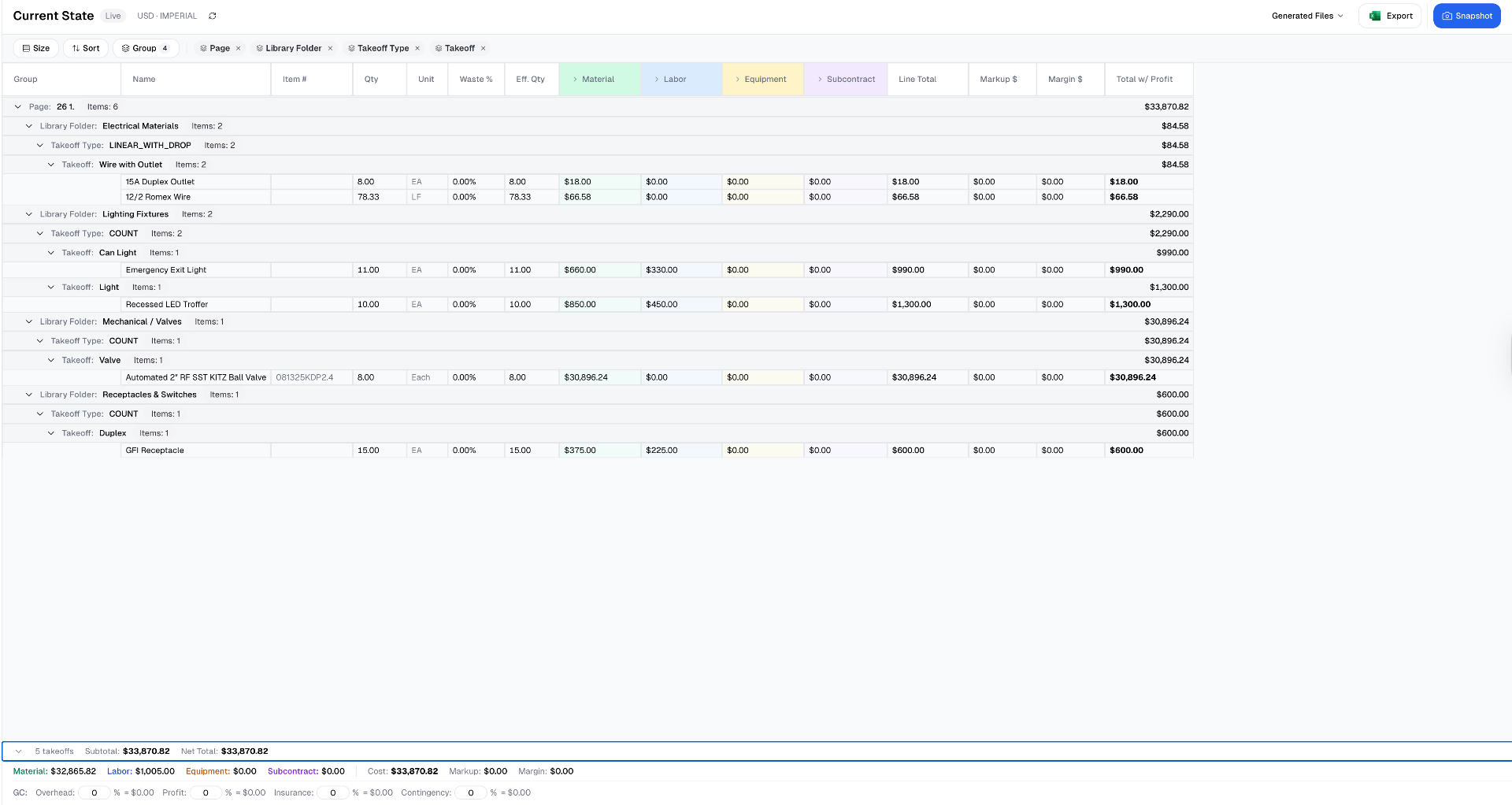The height and width of the screenshot is (805, 1512).
Task: Expand the Subcontract column header
Action: [820, 80]
